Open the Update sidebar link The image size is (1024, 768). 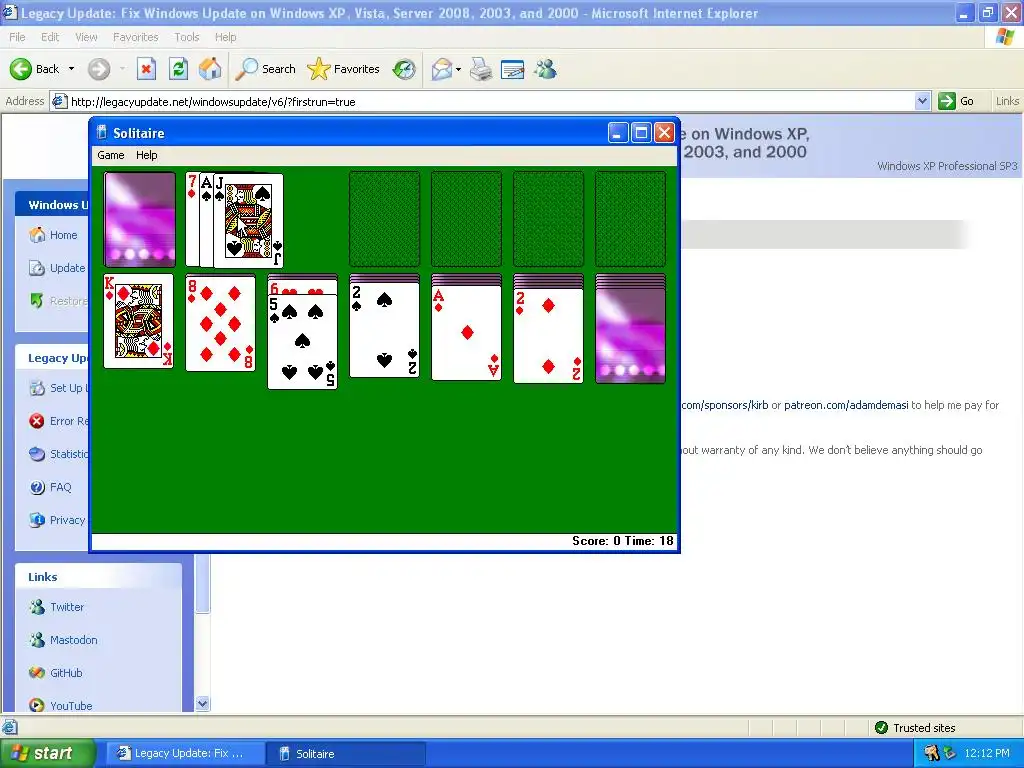pyautogui.click(x=57, y=268)
